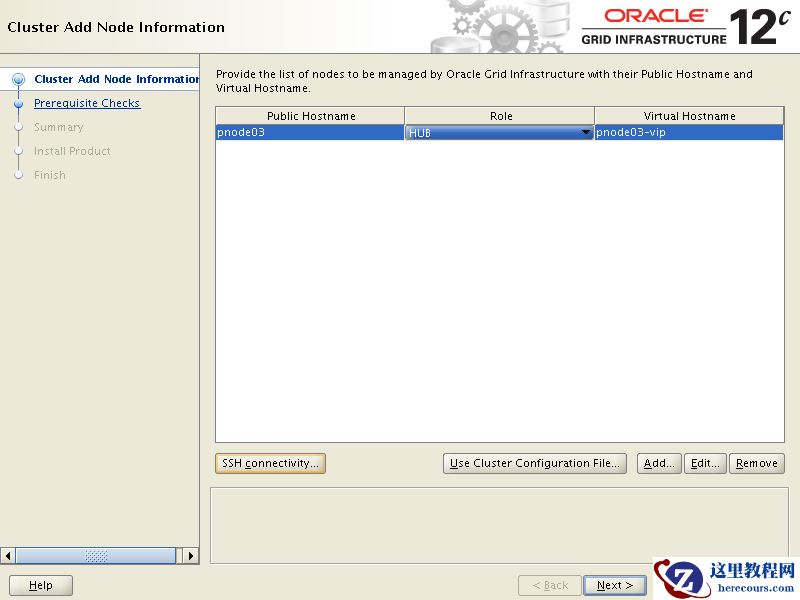Click Use Cluster Configuration File button
Screen dimensions: 800x600
534,463
